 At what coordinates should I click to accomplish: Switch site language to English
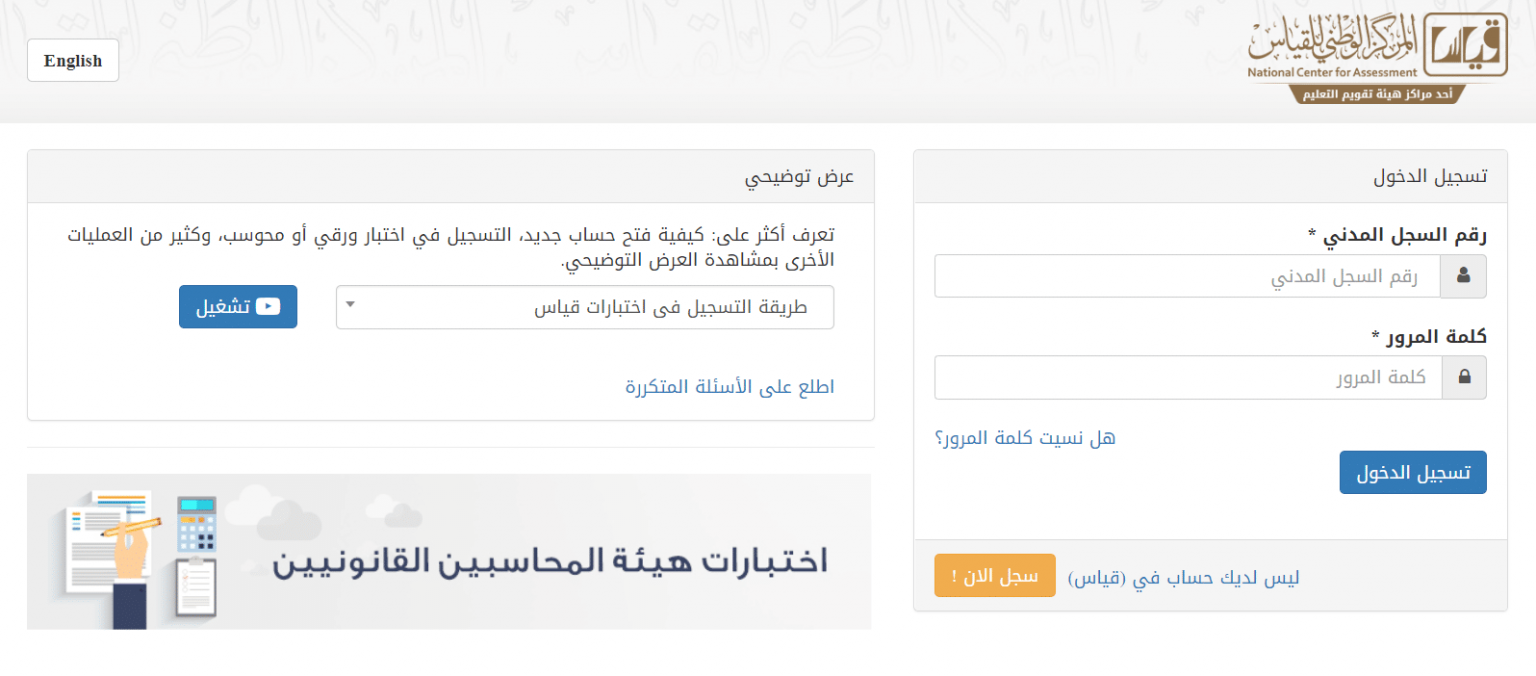click(73, 61)
